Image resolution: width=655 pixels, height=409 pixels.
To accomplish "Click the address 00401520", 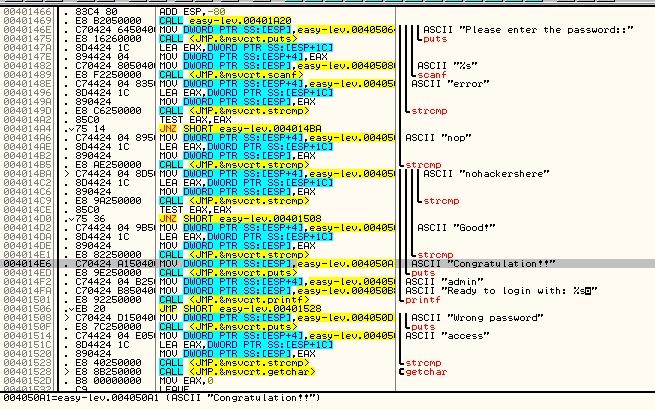I will 28,353.
